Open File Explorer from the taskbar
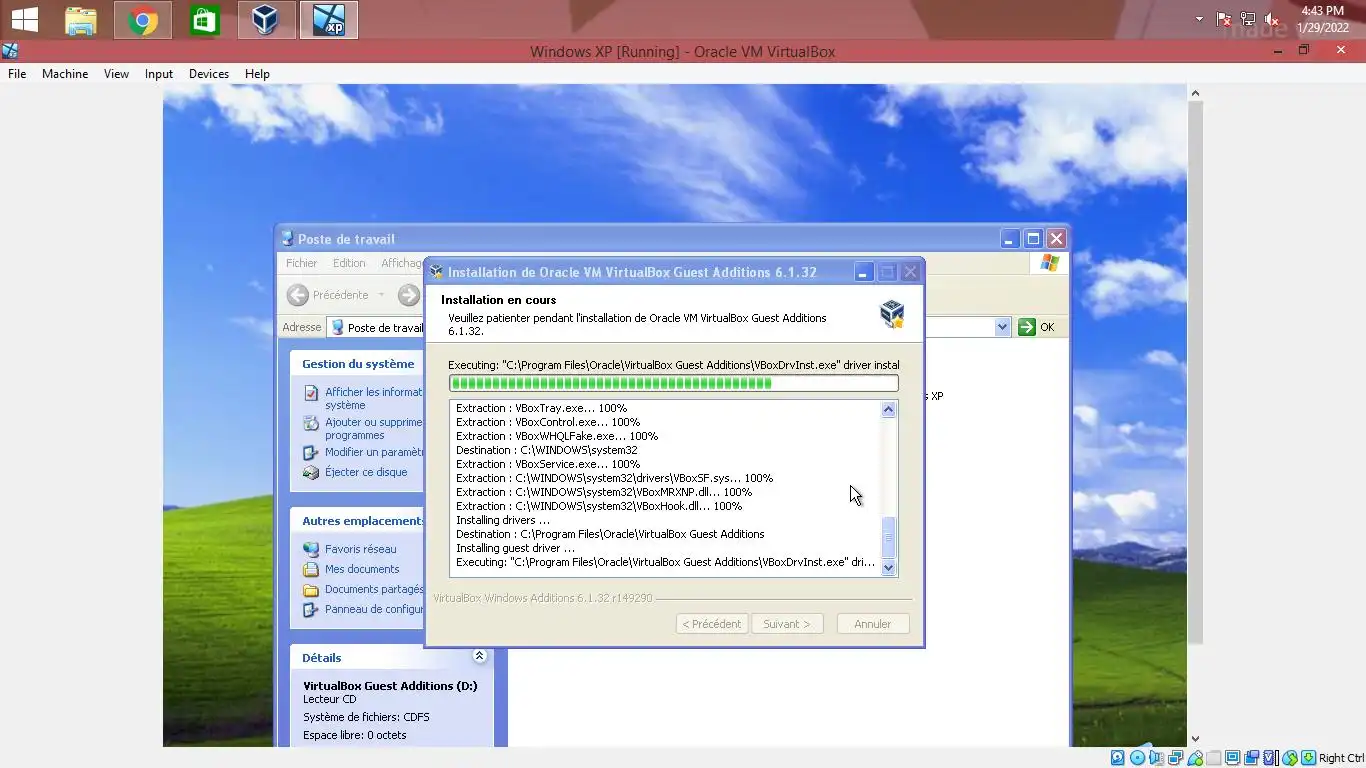Viewport: 1366px width, 768px height. pos(81,20)
